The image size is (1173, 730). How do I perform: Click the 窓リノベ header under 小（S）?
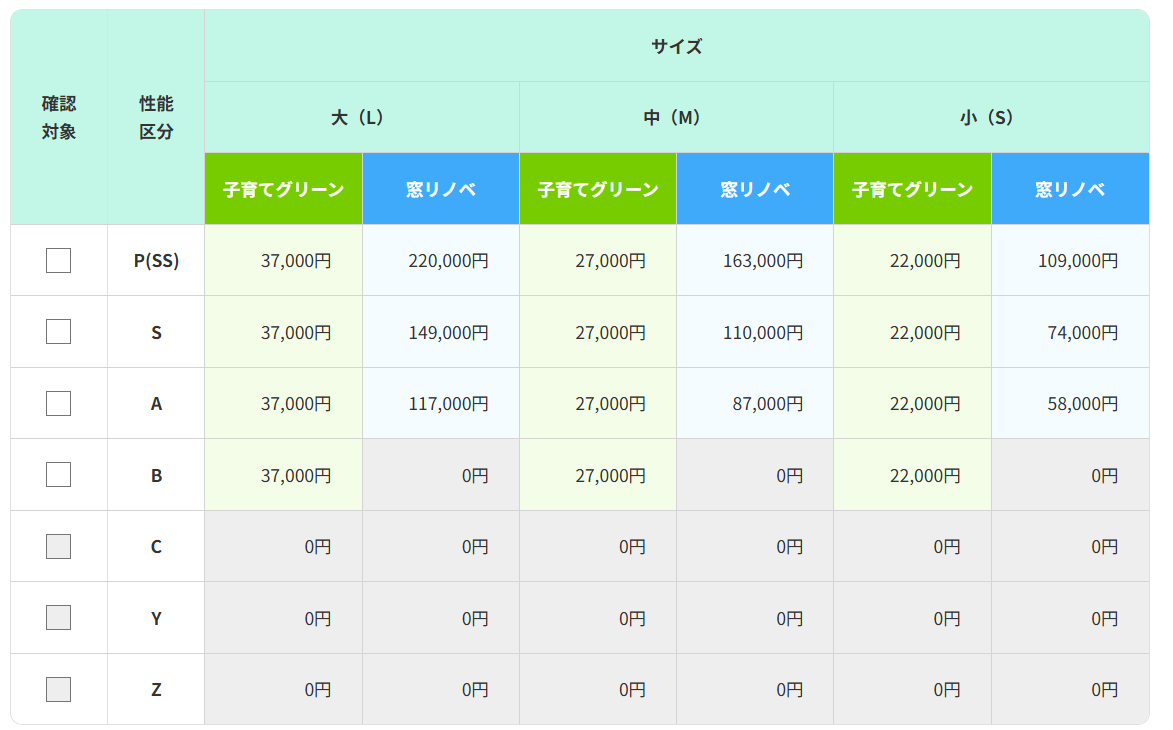pos(1069,188)
